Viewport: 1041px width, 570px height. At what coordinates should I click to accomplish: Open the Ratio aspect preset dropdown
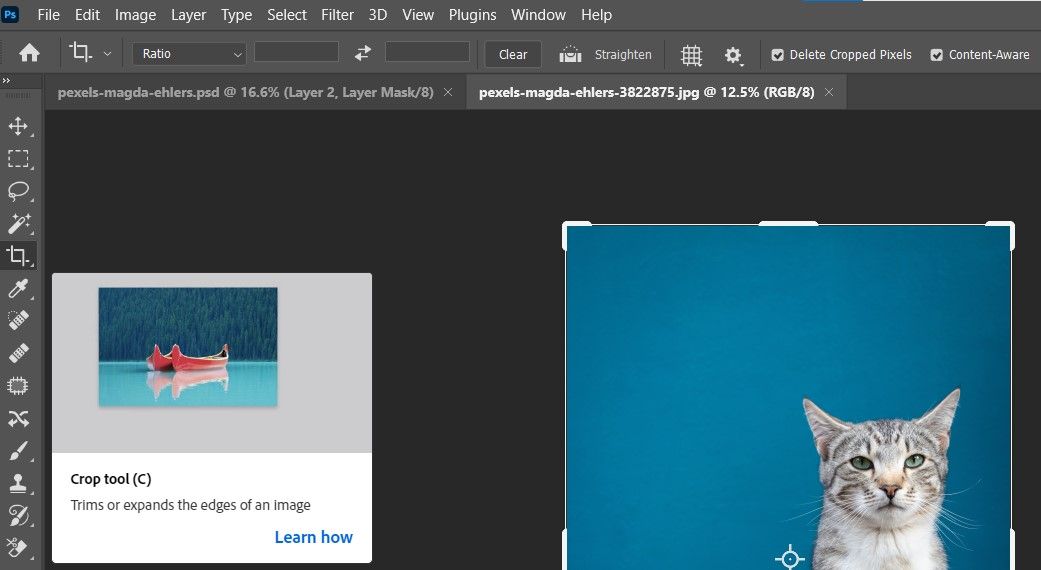click(189, 54)
